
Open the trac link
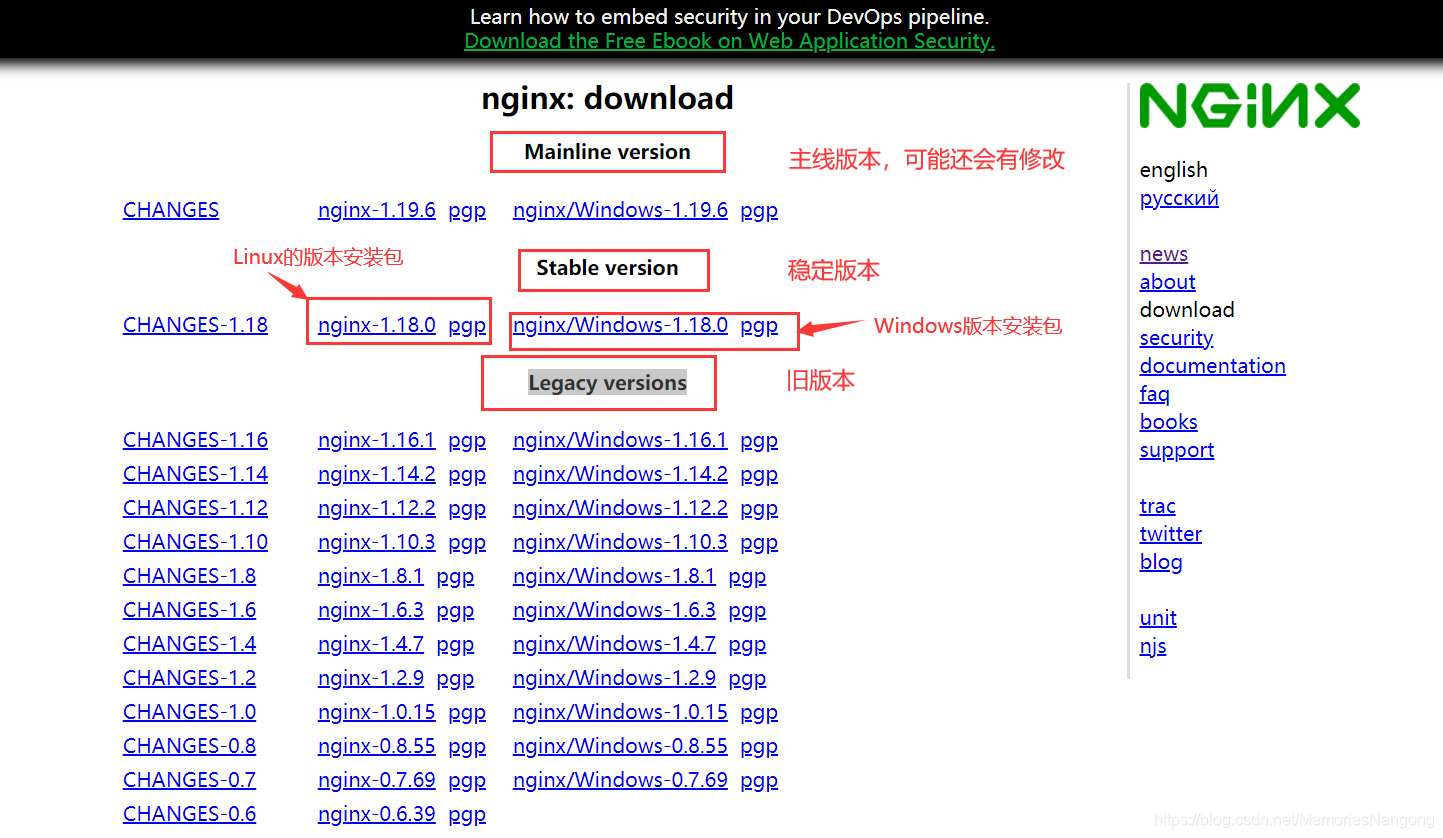(1158, 506)
